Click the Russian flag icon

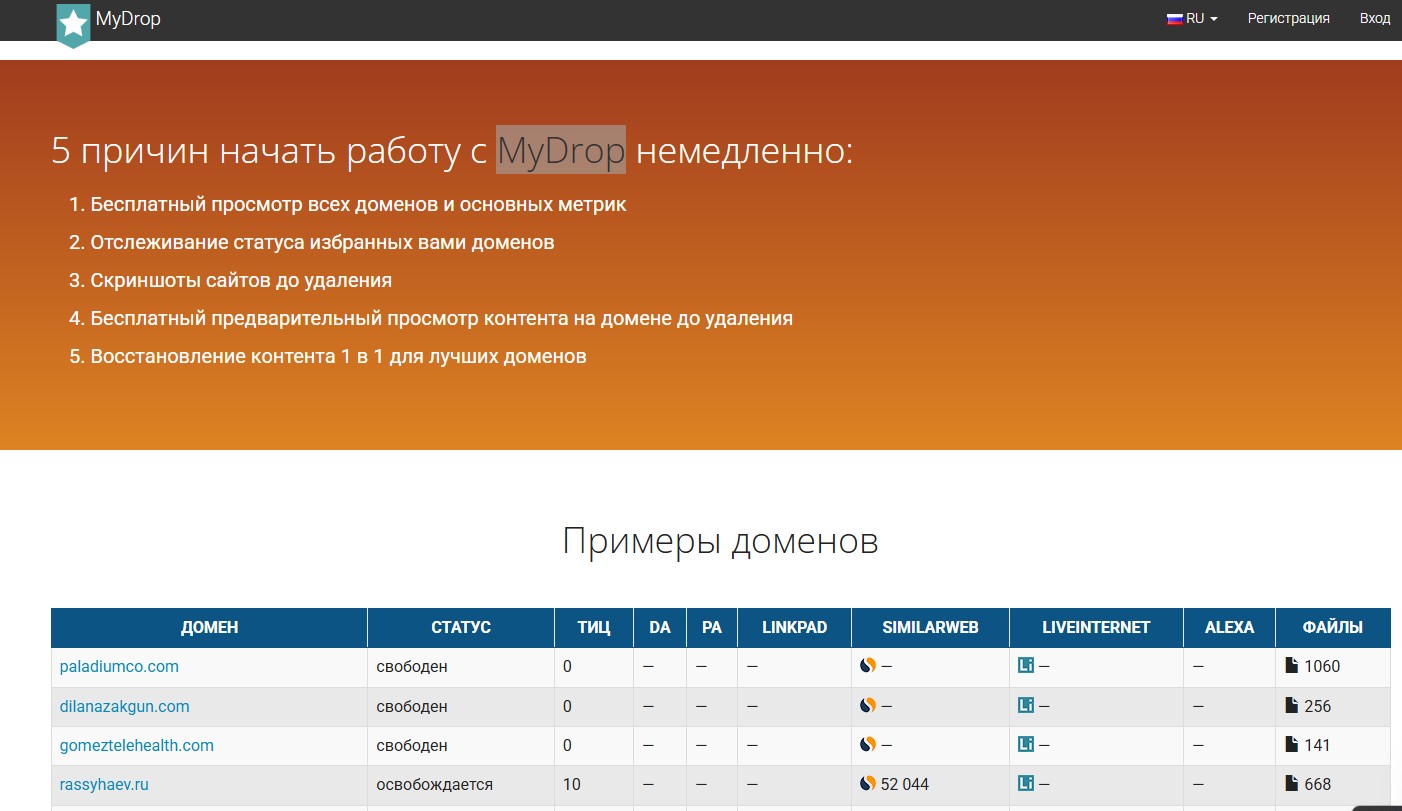click(1175, 19)
